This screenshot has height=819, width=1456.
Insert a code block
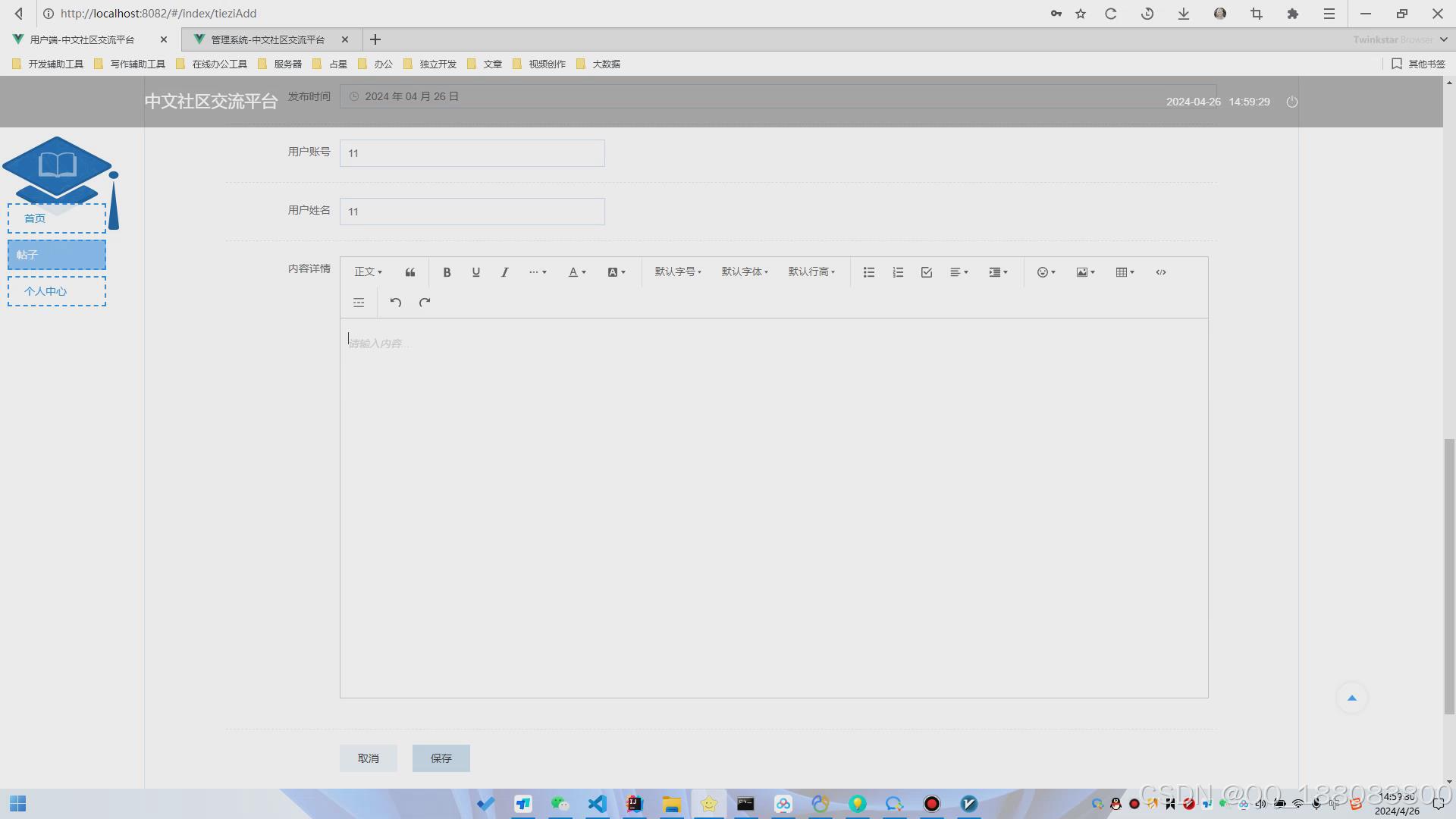[x=1161, y=272]
